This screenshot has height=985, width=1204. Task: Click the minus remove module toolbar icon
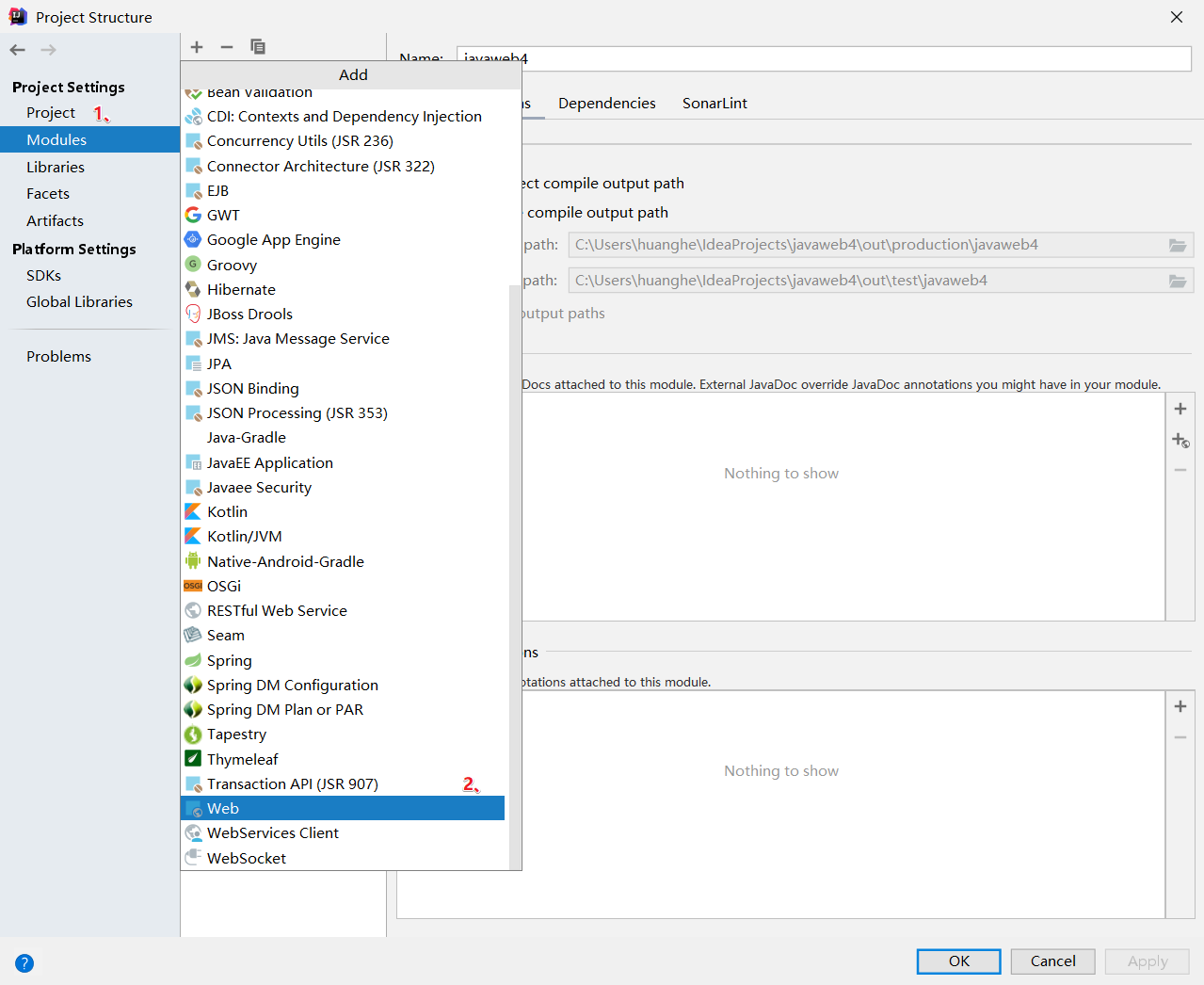click(x=227, y=47)
